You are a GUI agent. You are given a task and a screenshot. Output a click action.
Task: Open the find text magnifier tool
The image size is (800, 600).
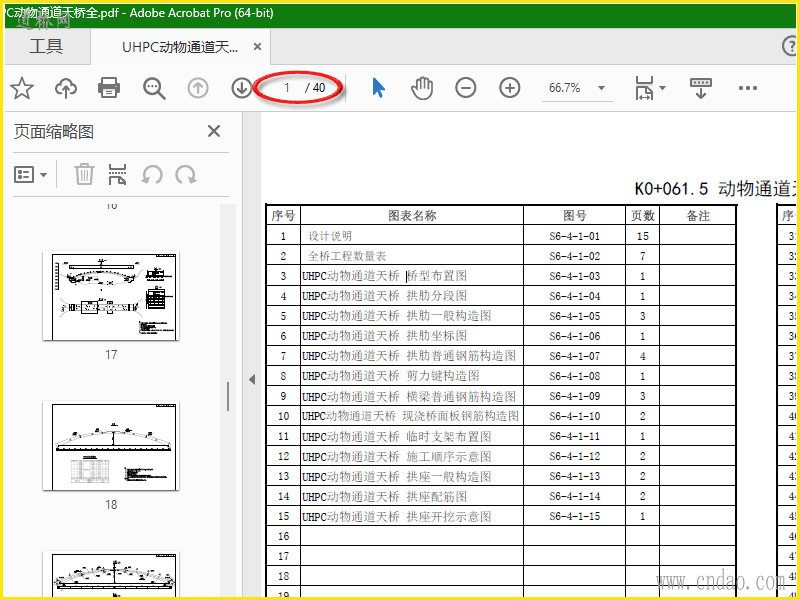click(154, 88)
